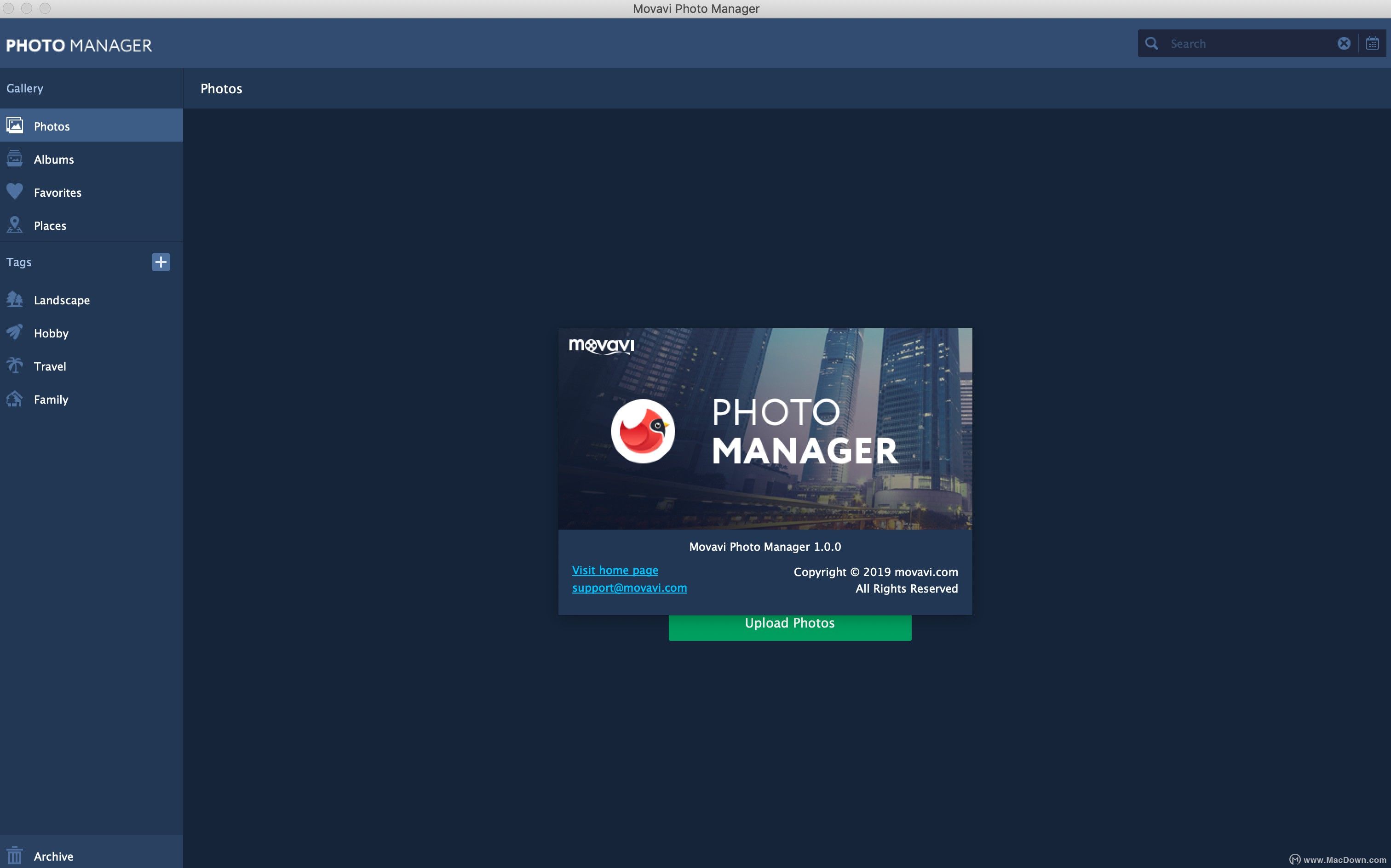The width and height of the screenshot is (1391, 868).
Task: Click the Photos gallery icon in sidebar
Action: pyautogui.click(x=15, y=125)
